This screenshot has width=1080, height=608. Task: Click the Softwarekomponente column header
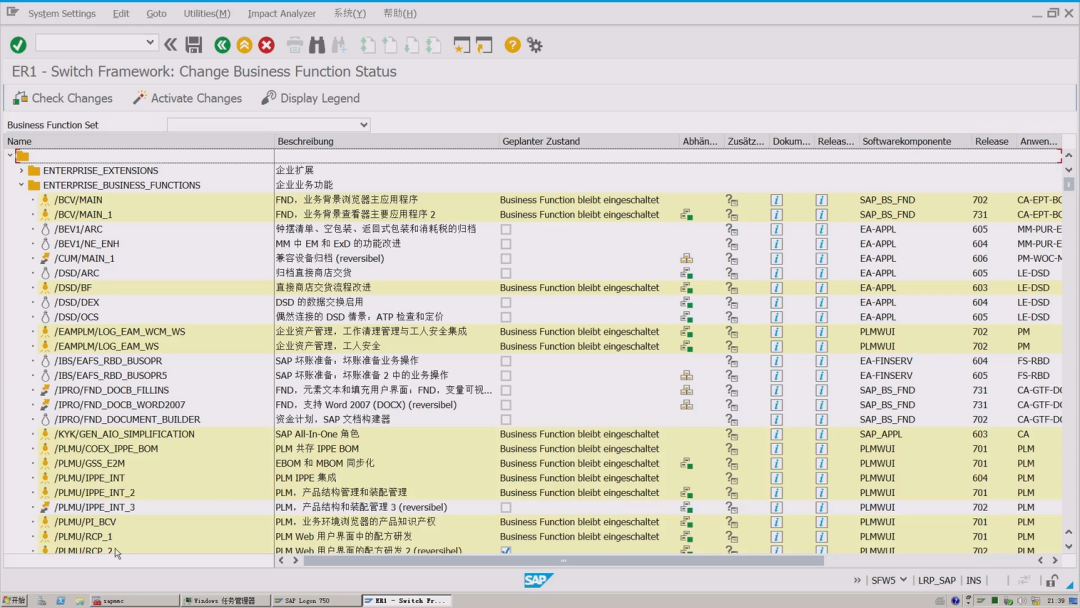(914, 141)
